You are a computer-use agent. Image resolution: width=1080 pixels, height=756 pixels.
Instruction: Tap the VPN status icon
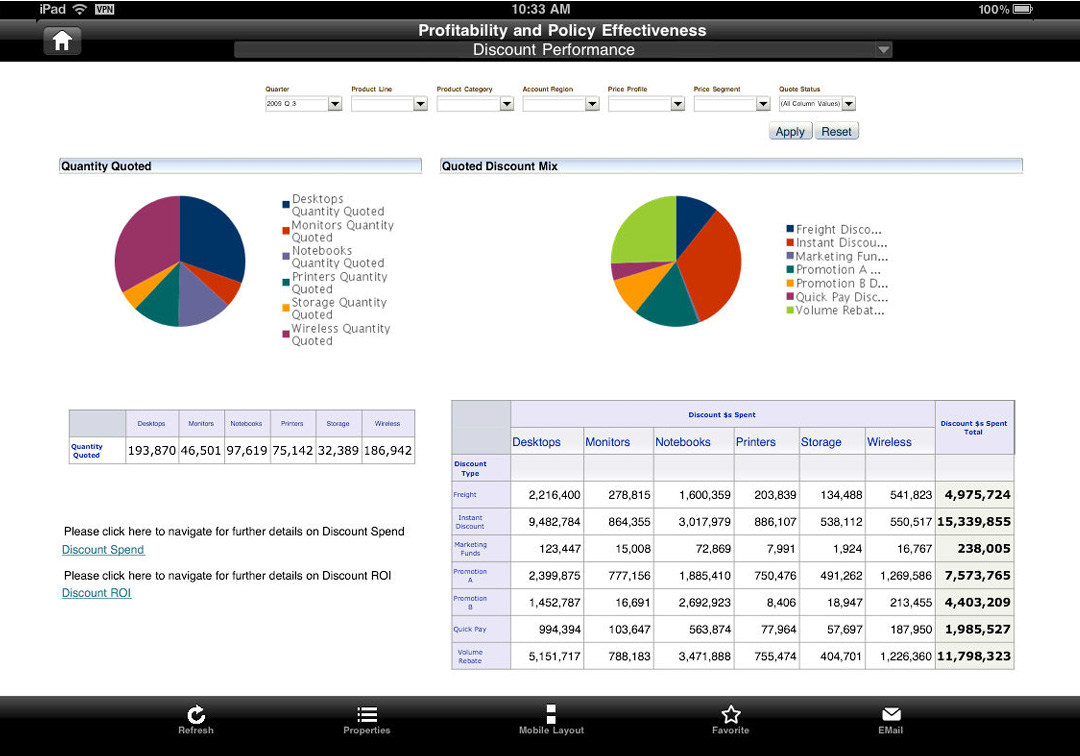(x=104, y=9)
